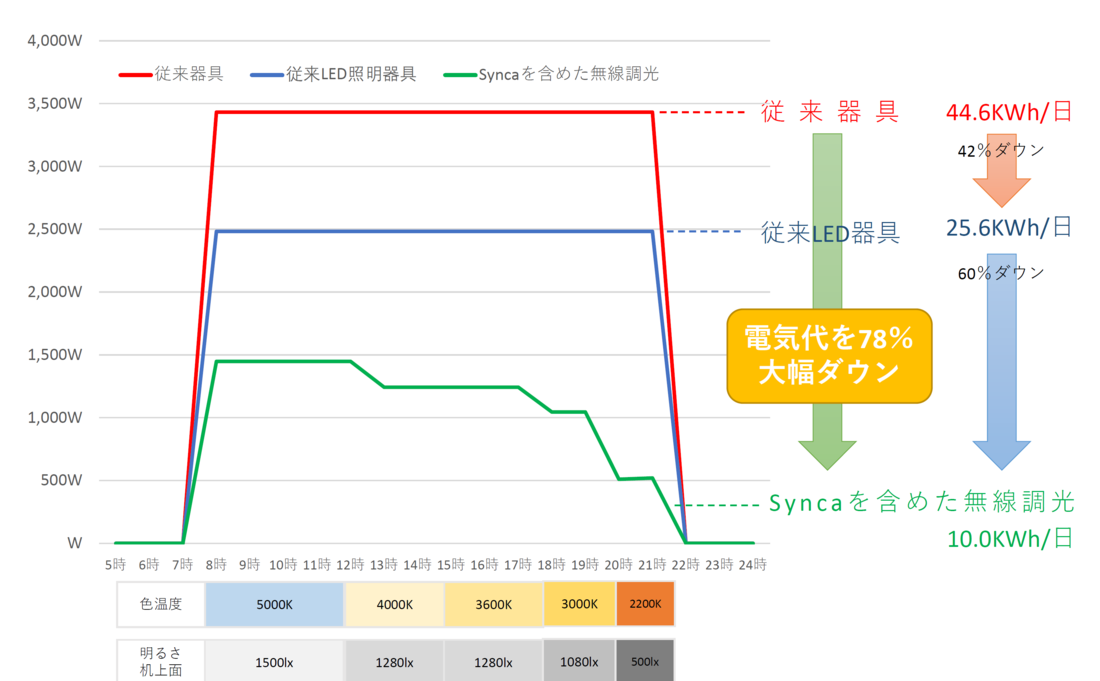Click the blue 従来LED照明器具 legend line marker
Screen dimensions: 1100x681
pyautogui.click(x=267, y=75)
